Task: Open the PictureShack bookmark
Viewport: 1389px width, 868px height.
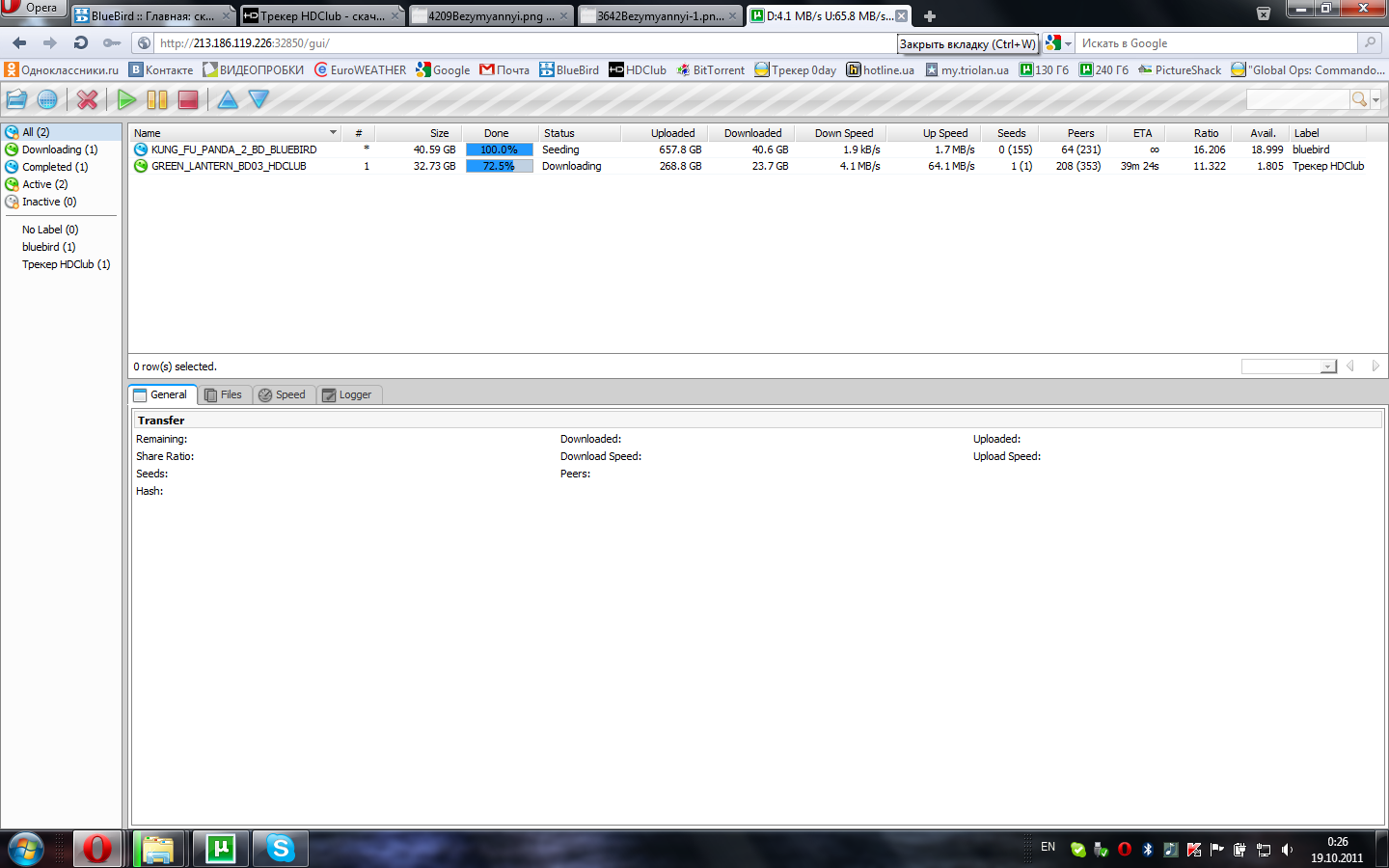Action: click(1180, 69)
